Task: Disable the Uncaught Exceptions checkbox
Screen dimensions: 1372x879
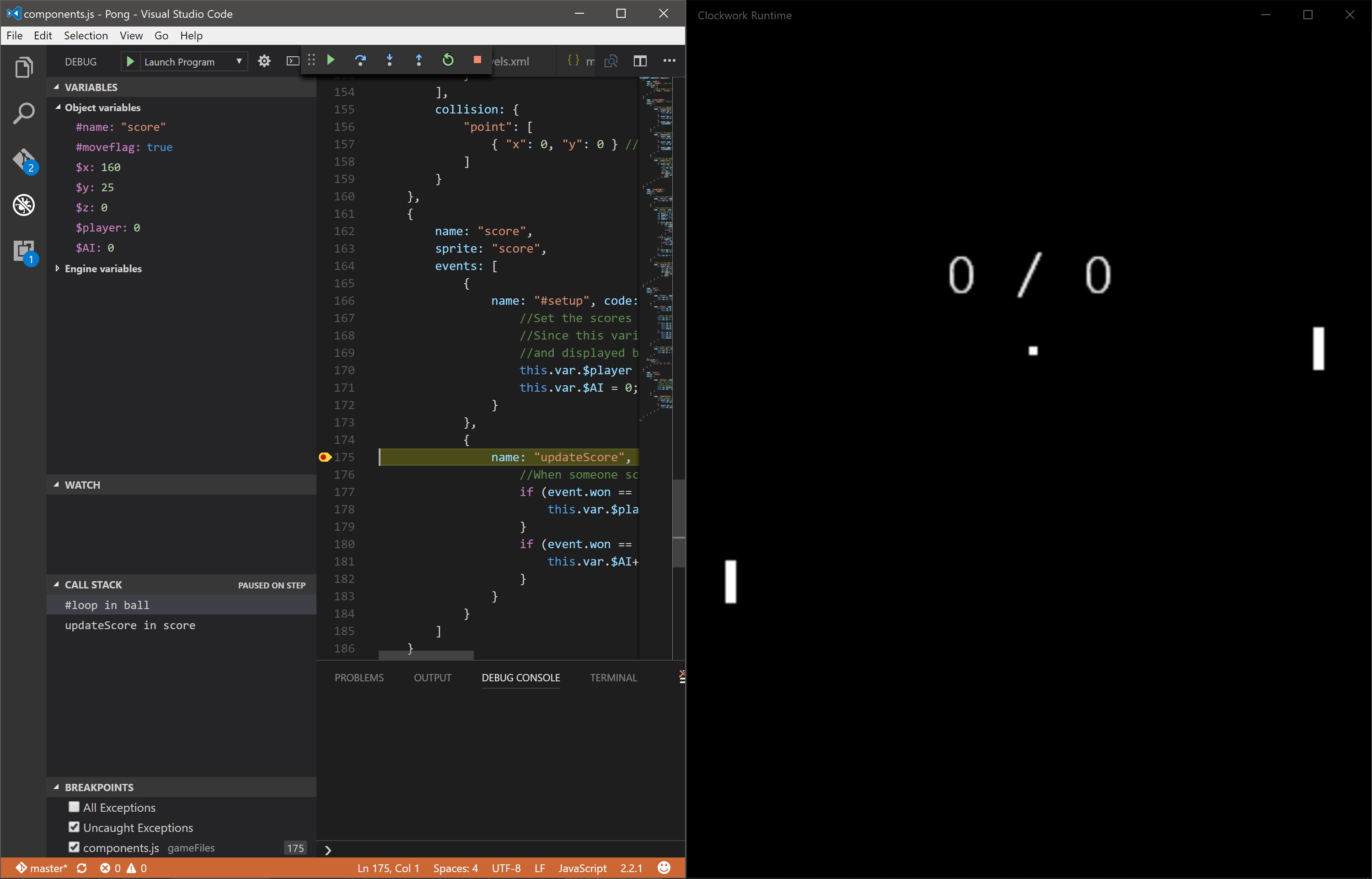Action: 74,827
